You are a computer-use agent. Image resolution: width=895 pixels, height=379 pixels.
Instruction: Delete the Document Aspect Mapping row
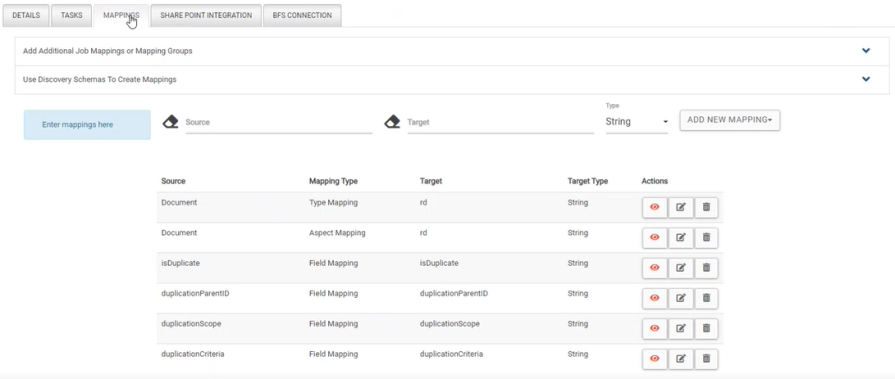coord(706,238)
